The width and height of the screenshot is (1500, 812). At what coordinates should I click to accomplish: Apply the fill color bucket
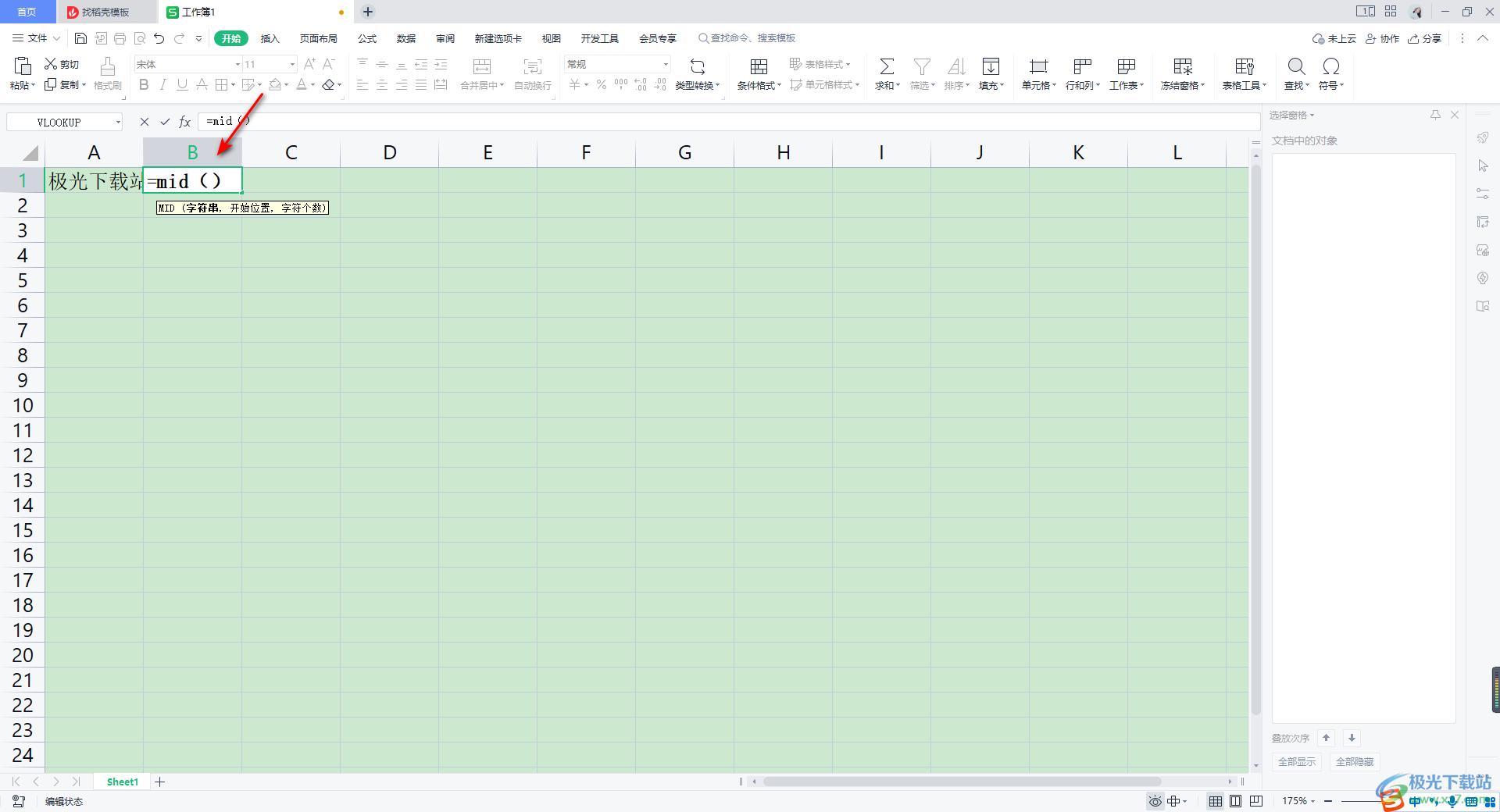pyautogui.click(x=275, y=84)
